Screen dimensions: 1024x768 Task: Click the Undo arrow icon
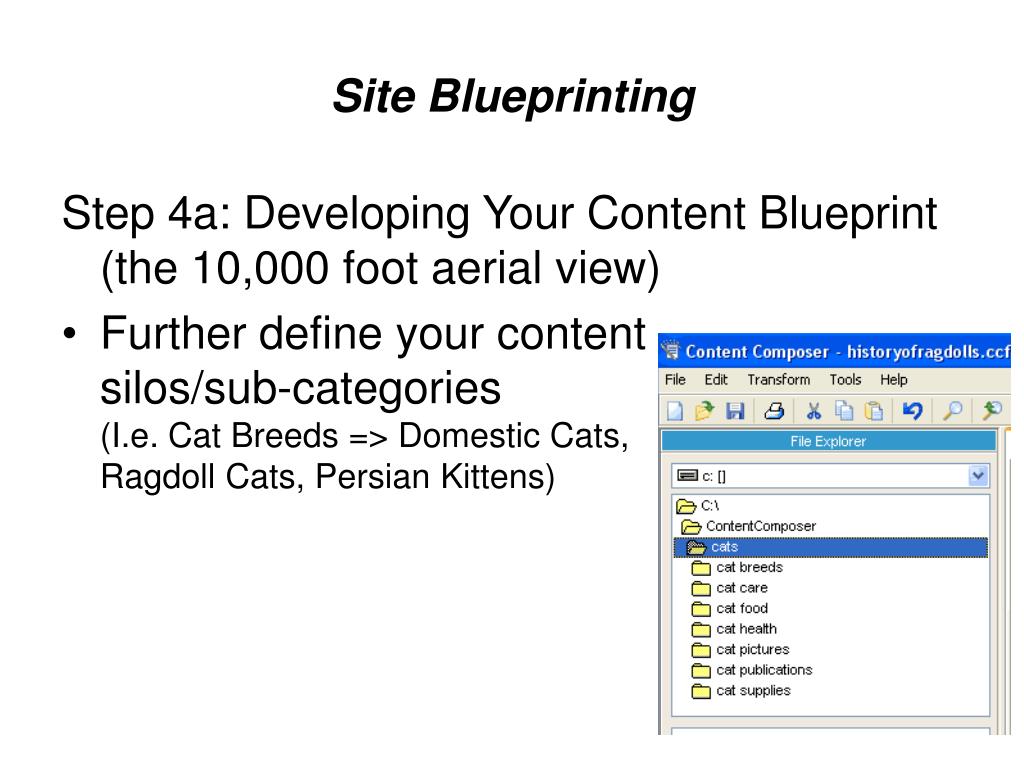(912, 411)
